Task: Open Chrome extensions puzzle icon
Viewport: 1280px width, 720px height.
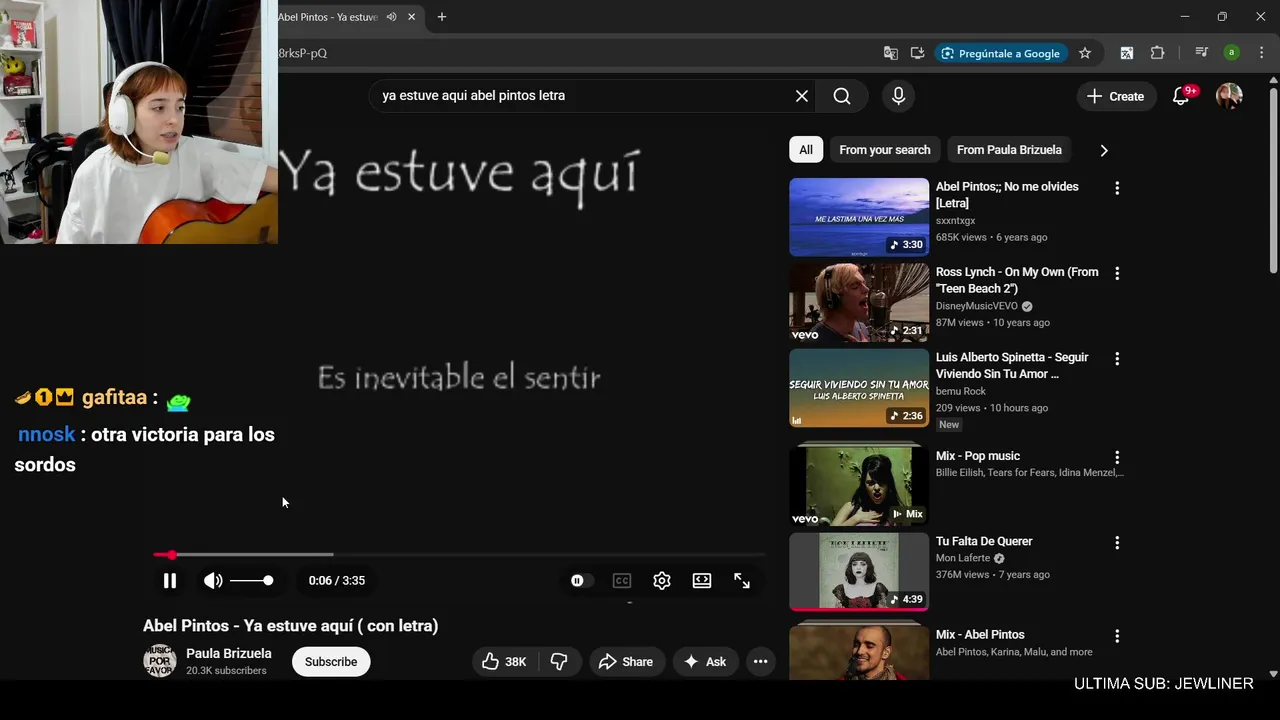Action: pos(1158,53)
